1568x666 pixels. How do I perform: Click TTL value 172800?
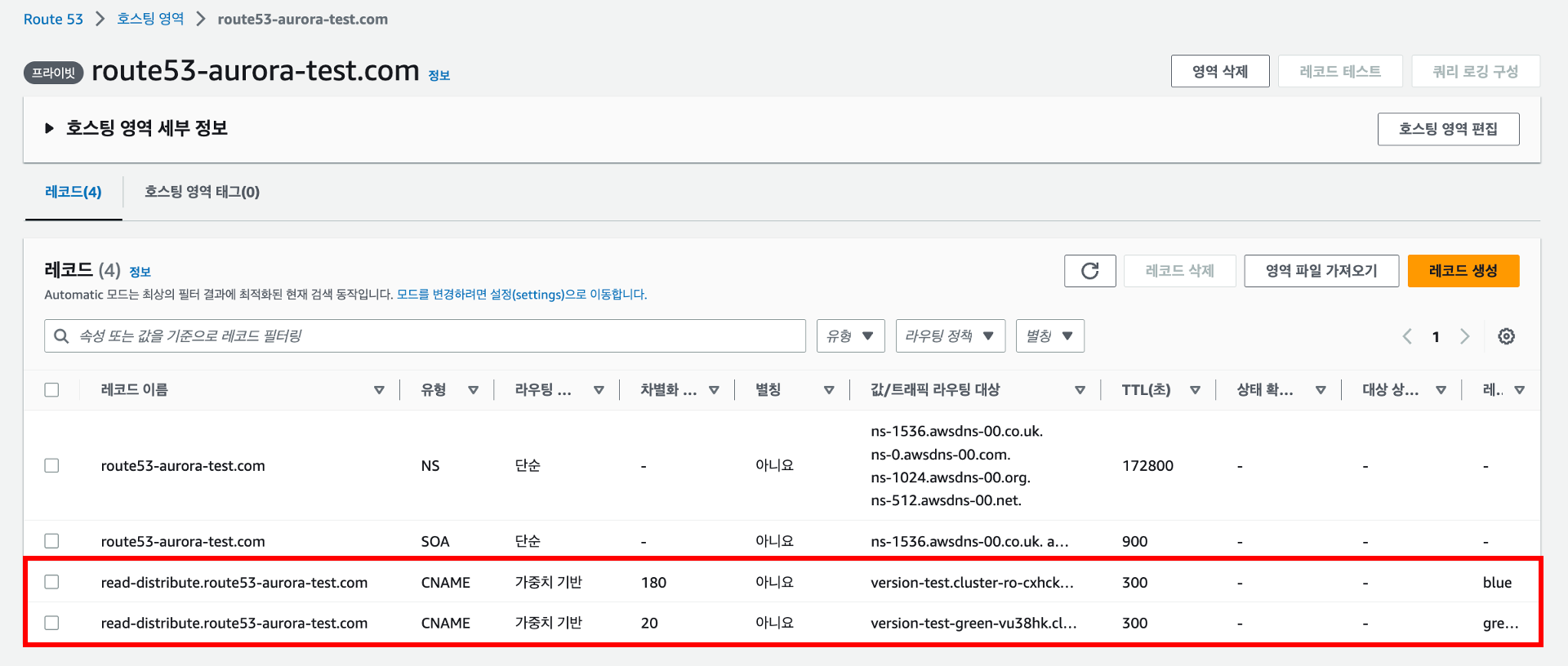click(1147, 465)
